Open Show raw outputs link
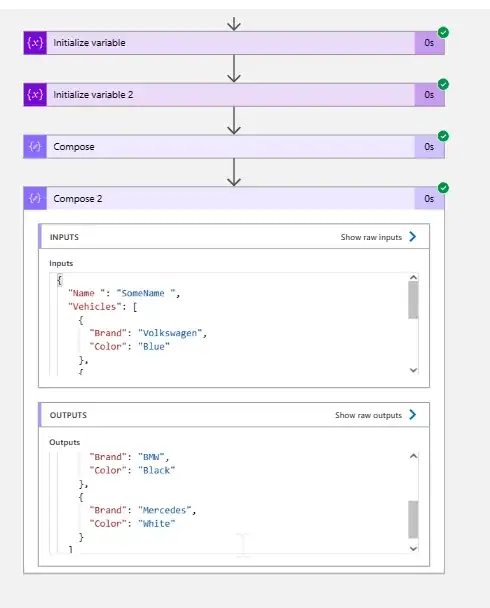The width and height of the screenshot is (490, 608). pyautogui.click(x=368, y=415)
